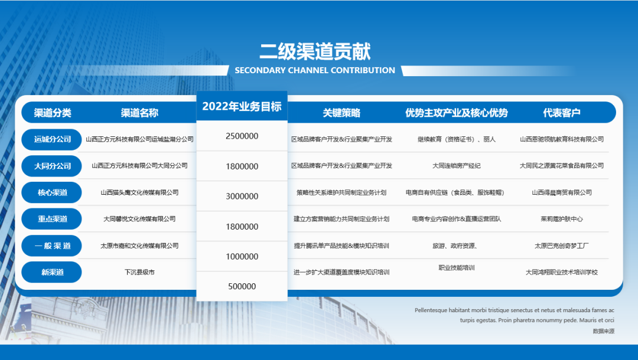Click the 核心渠道 category pill
Image resolution: width=638 pixels, height=360 pixels.
[52, 192]
